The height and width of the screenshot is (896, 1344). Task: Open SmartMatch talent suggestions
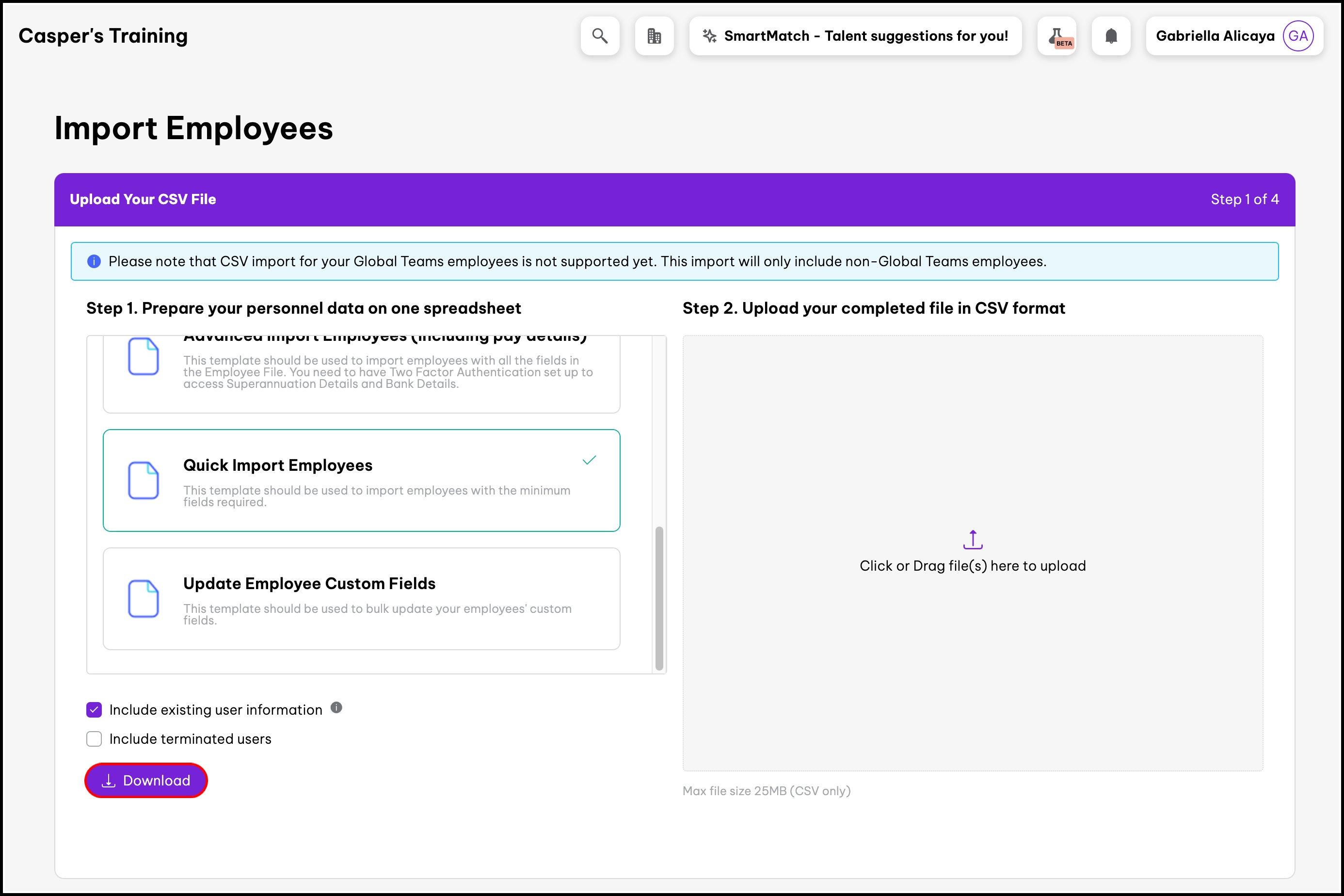tap(855, 36)
